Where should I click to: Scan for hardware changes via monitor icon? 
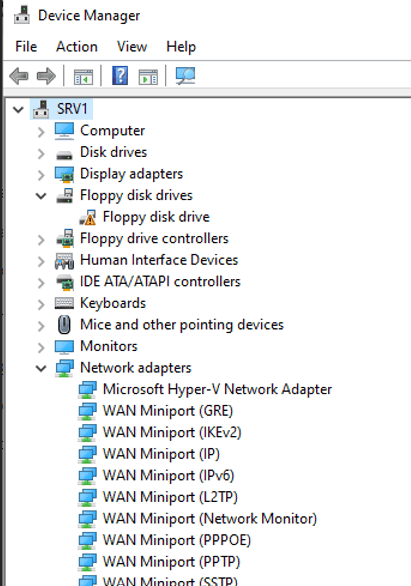pos(185,76)
